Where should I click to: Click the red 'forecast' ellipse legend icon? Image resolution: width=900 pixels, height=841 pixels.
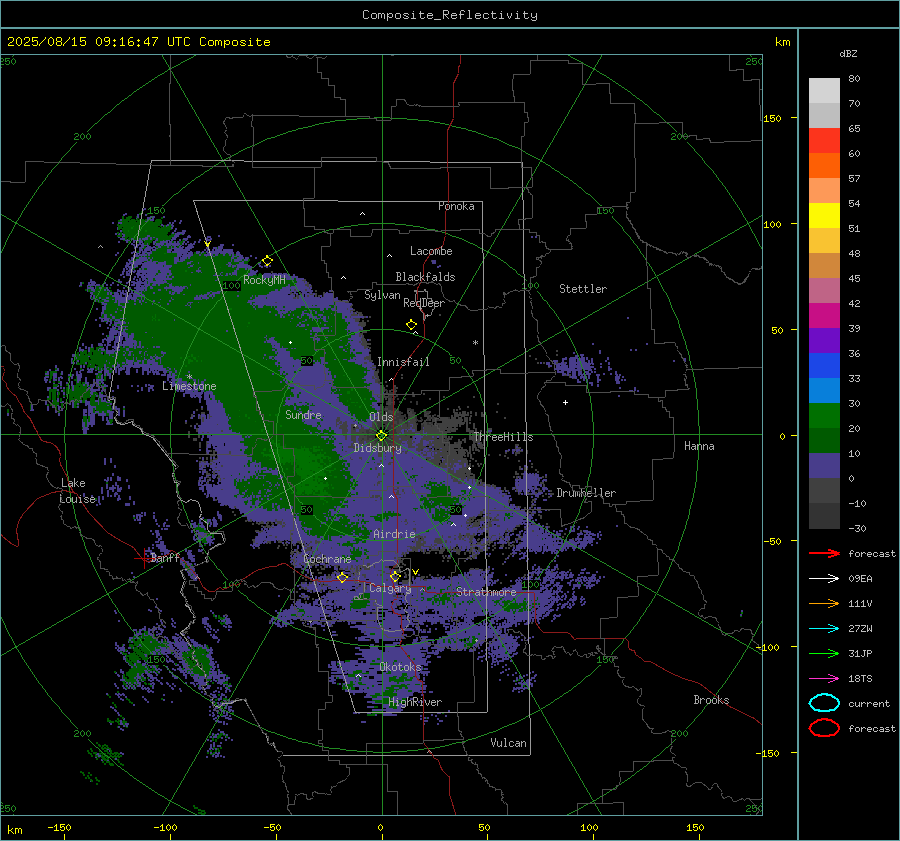824,728
